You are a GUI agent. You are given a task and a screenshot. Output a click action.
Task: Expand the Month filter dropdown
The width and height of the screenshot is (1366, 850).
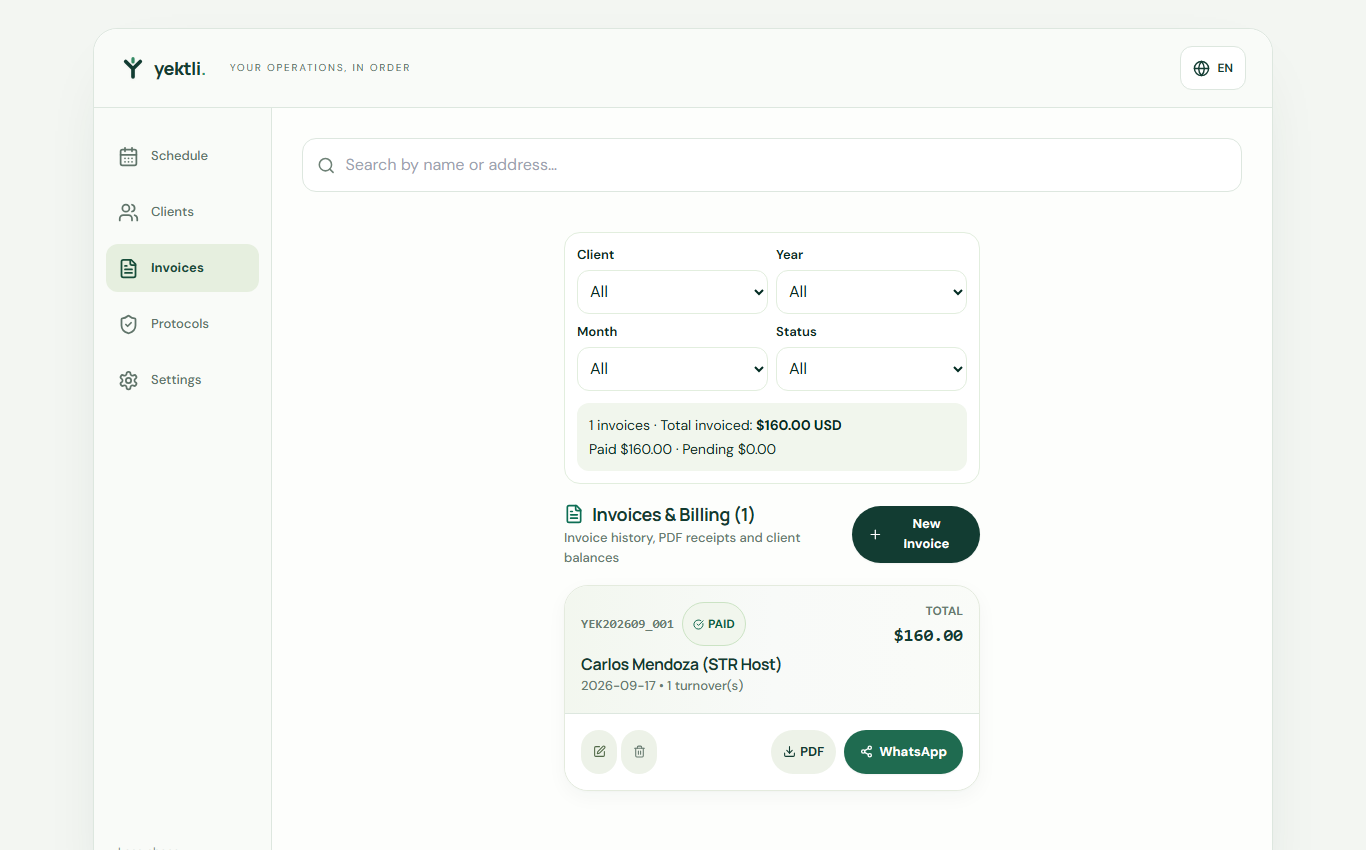672,369
